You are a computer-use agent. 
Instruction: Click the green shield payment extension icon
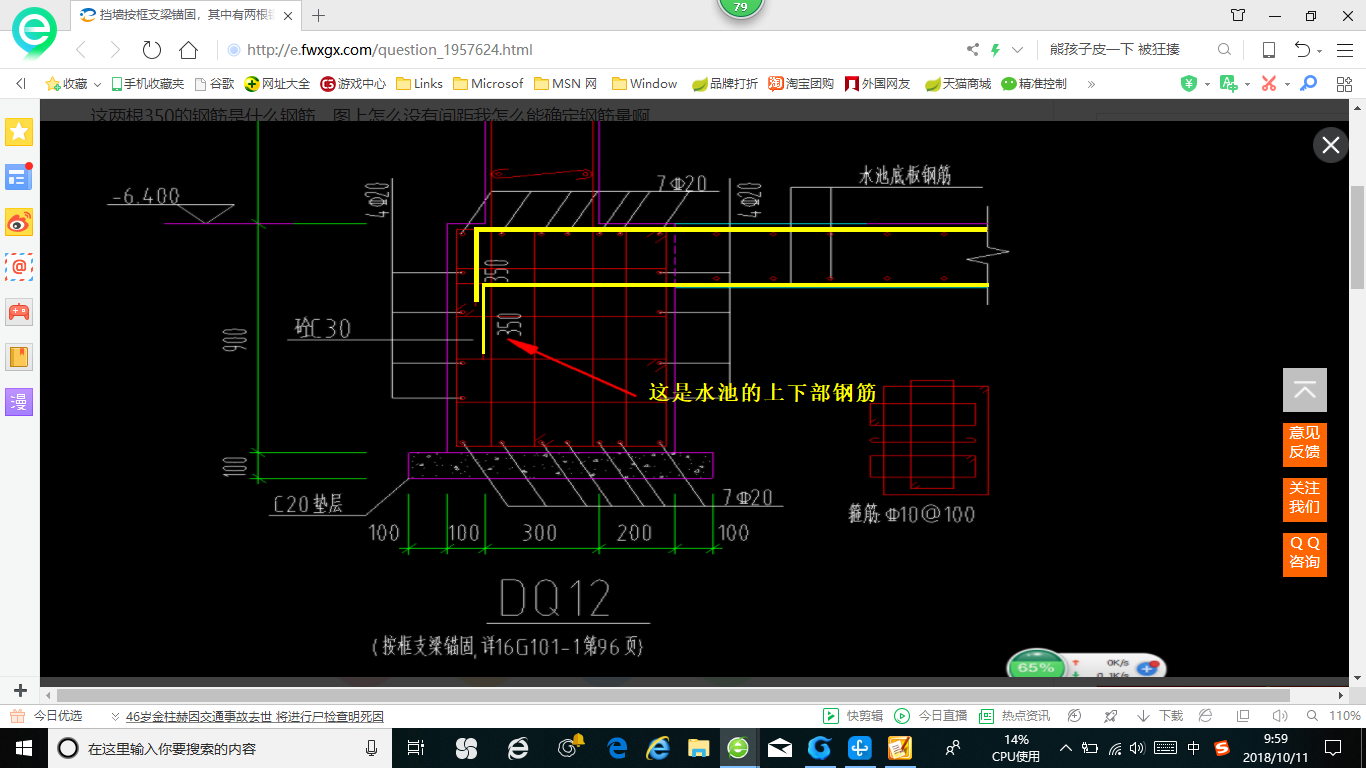coord(1188,84)
